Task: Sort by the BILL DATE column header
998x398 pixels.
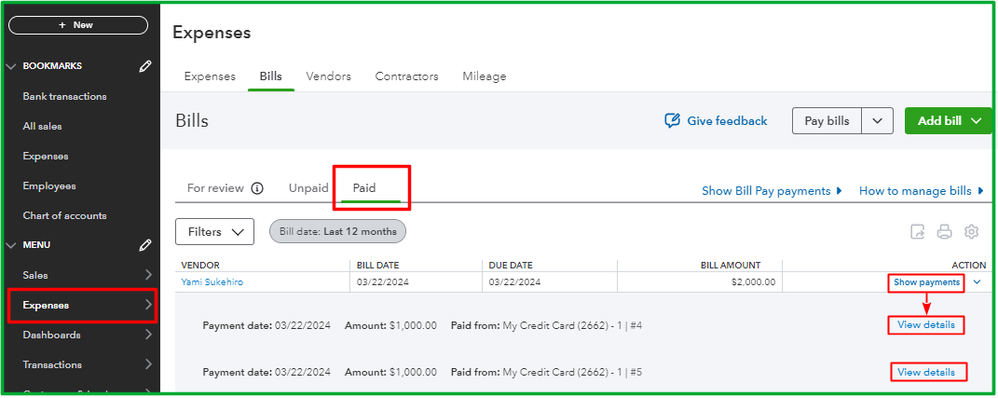Action: 378,266
